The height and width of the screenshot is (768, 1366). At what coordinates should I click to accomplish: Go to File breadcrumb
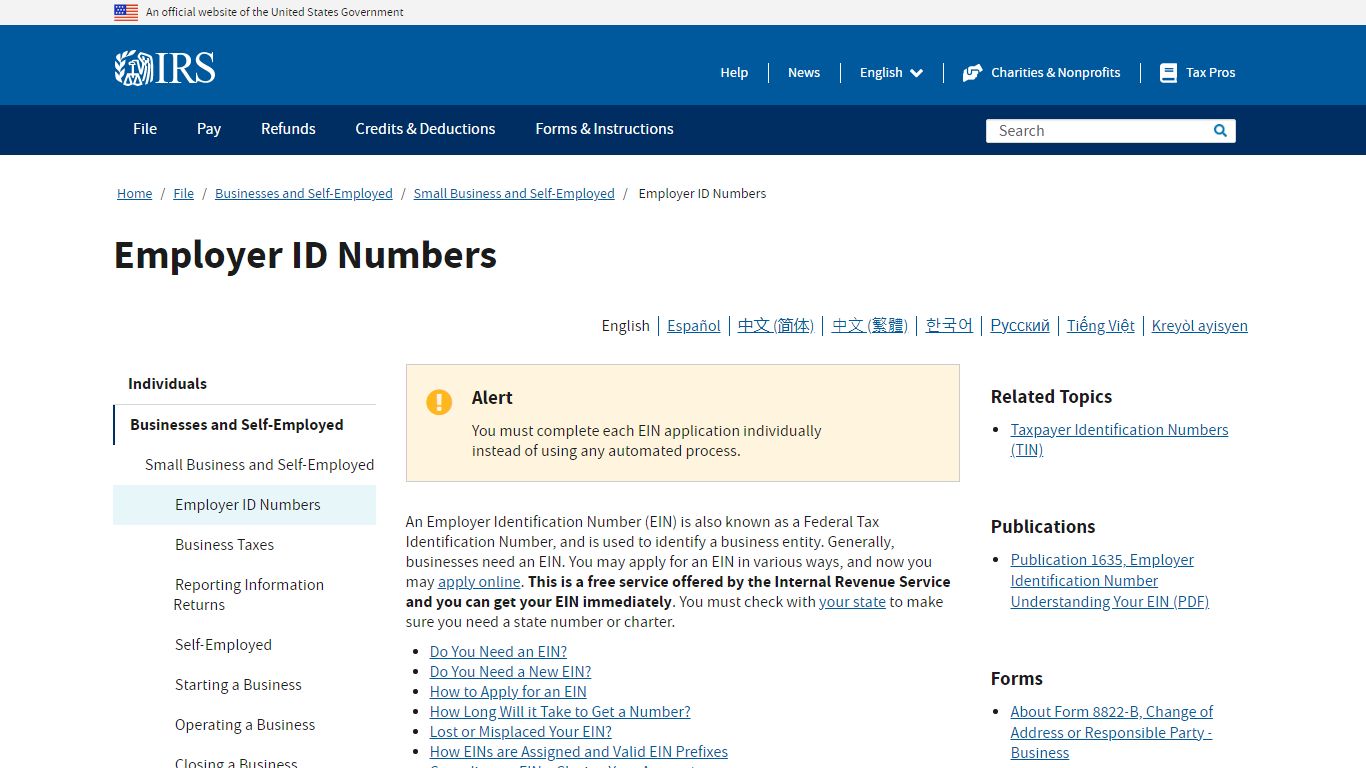tap(183, 194)
